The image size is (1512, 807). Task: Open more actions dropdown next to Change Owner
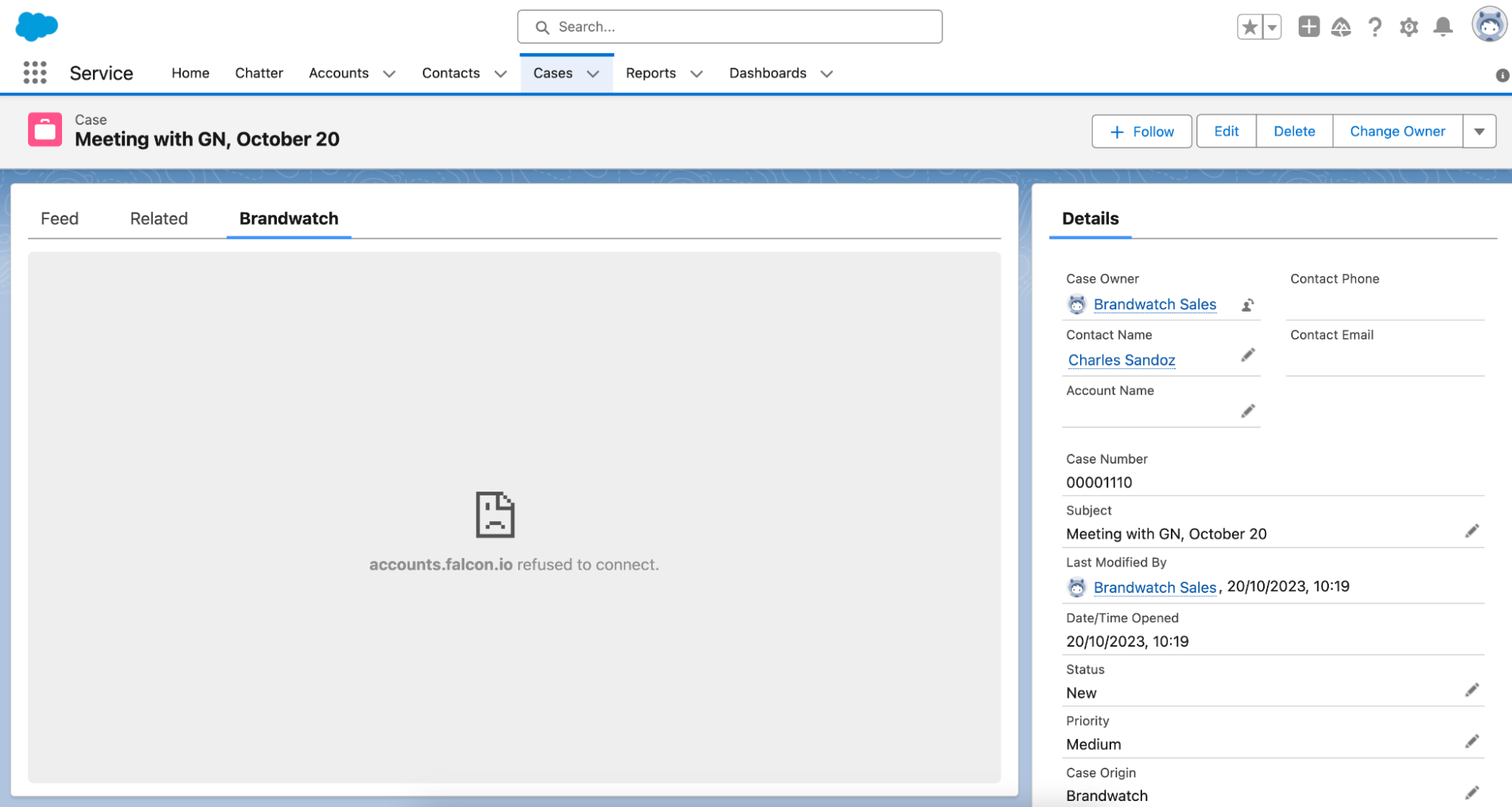coord(1479,132)
